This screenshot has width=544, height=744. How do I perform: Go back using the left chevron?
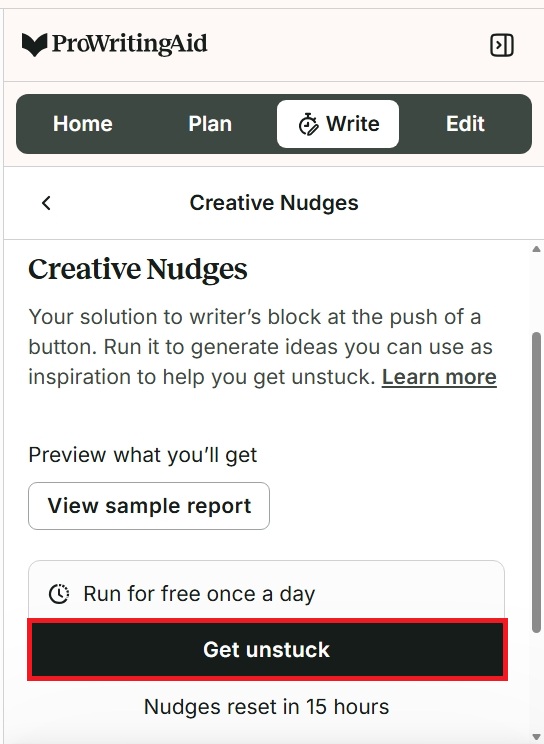[46, 203]
